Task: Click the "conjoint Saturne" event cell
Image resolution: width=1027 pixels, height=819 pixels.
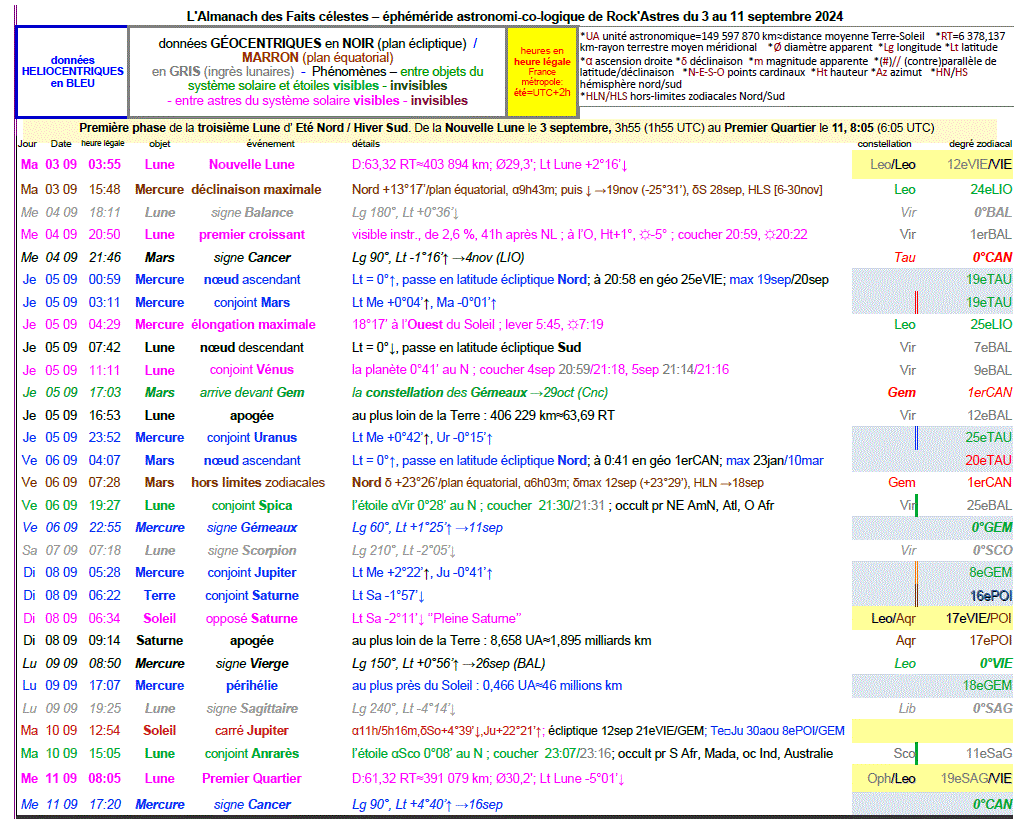Action: [252, 596]
